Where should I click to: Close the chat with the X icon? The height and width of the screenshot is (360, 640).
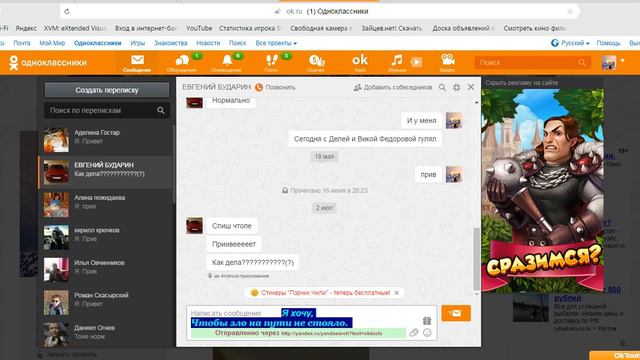point(471,87)
